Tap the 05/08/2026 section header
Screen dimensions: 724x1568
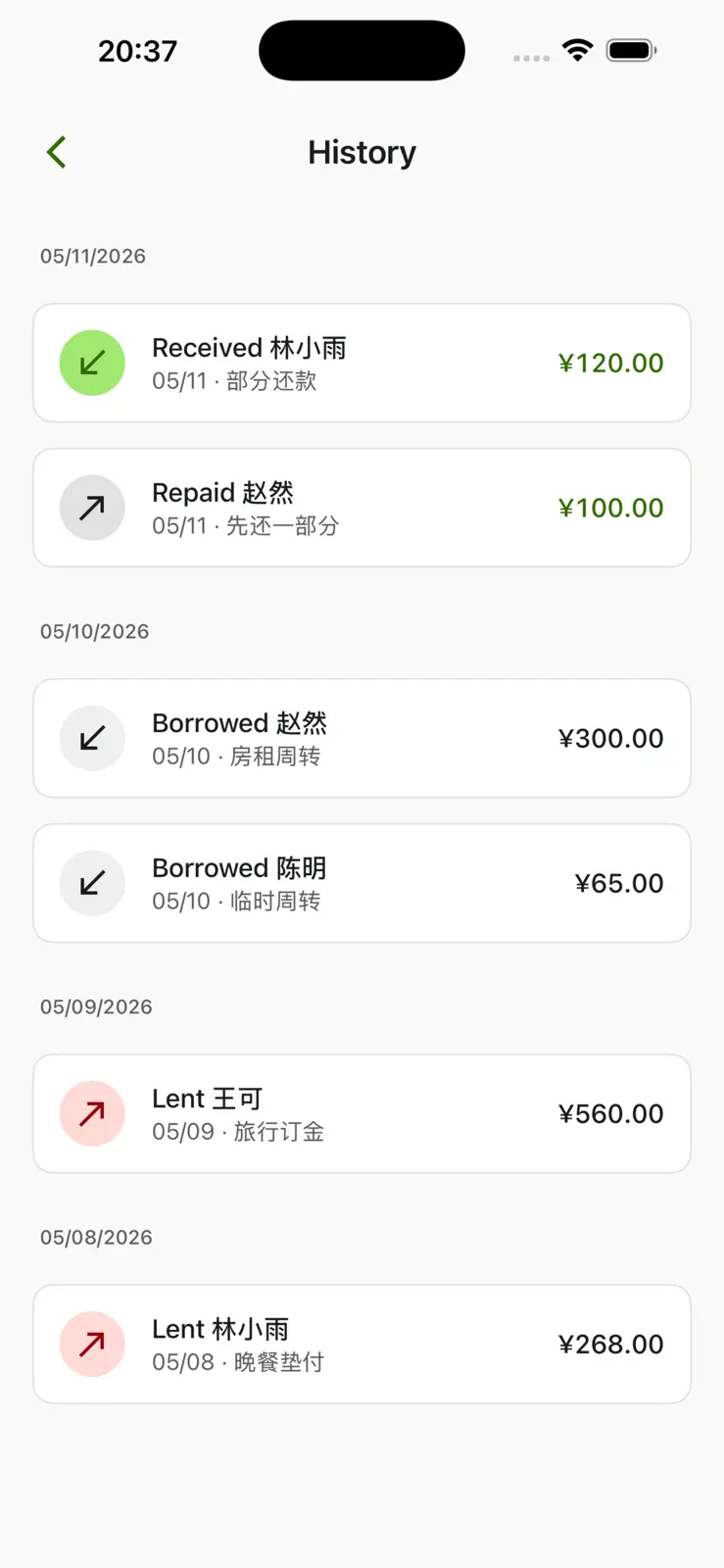pos(96,1237)
